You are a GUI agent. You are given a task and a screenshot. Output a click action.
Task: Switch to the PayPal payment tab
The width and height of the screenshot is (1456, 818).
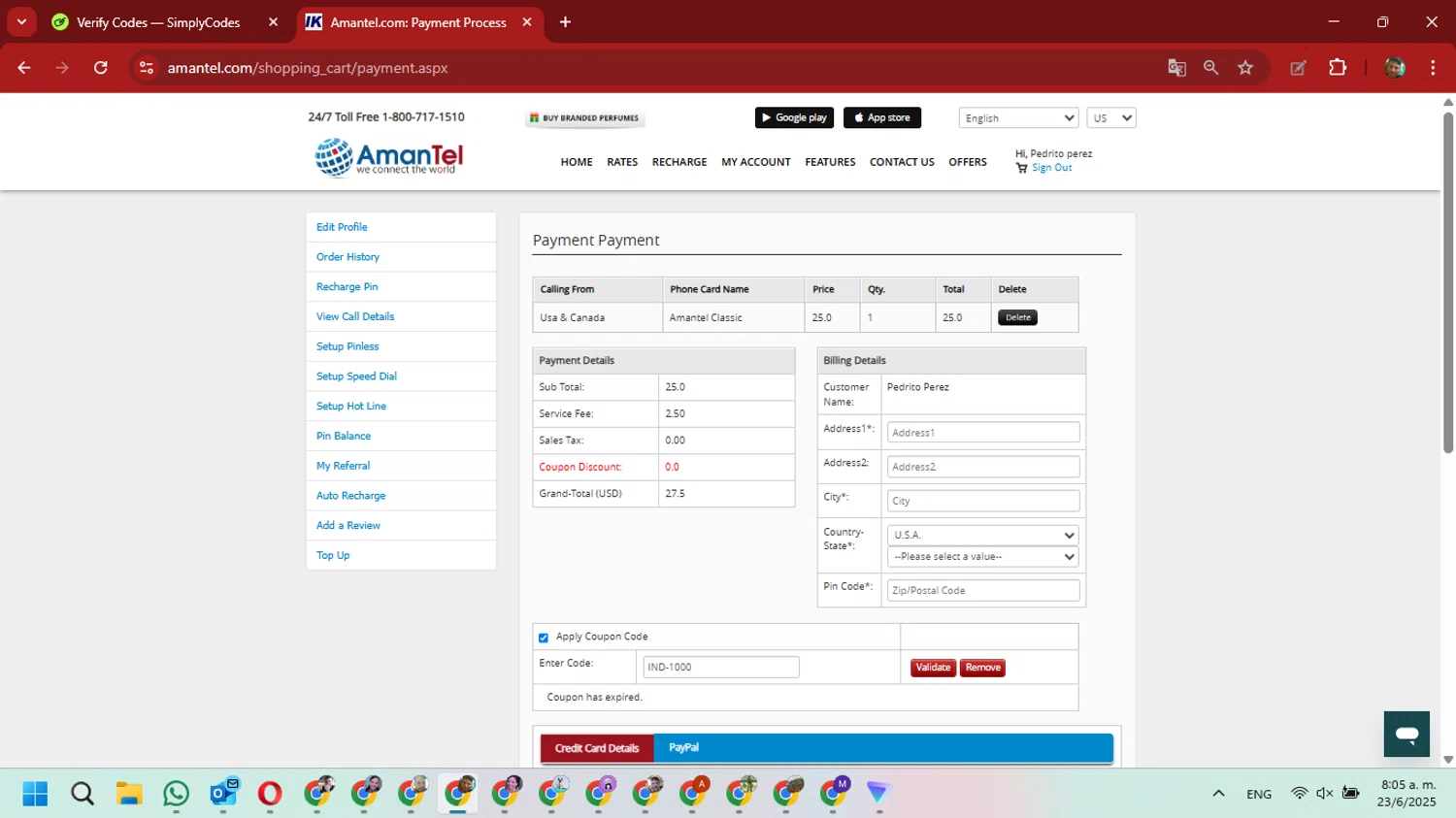click(x=684, y=747)
